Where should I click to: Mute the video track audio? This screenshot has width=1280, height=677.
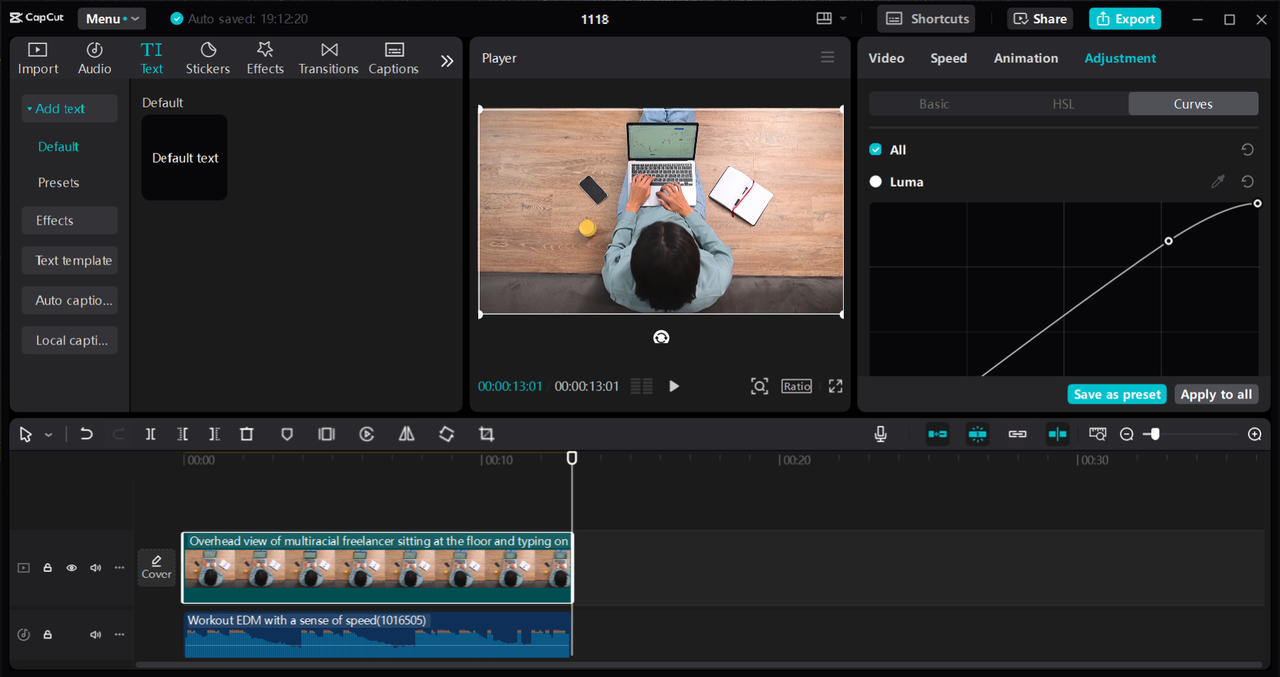point(96,568)
